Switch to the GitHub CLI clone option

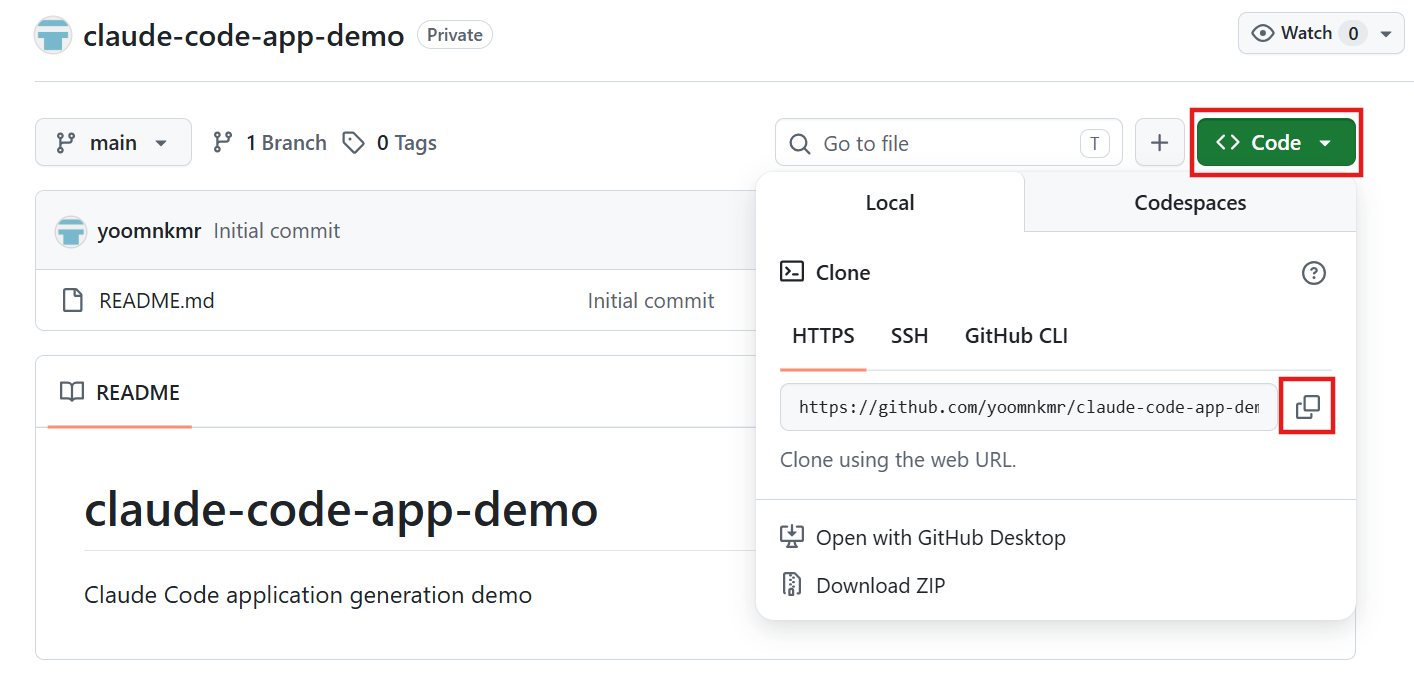pos(1016,336)
